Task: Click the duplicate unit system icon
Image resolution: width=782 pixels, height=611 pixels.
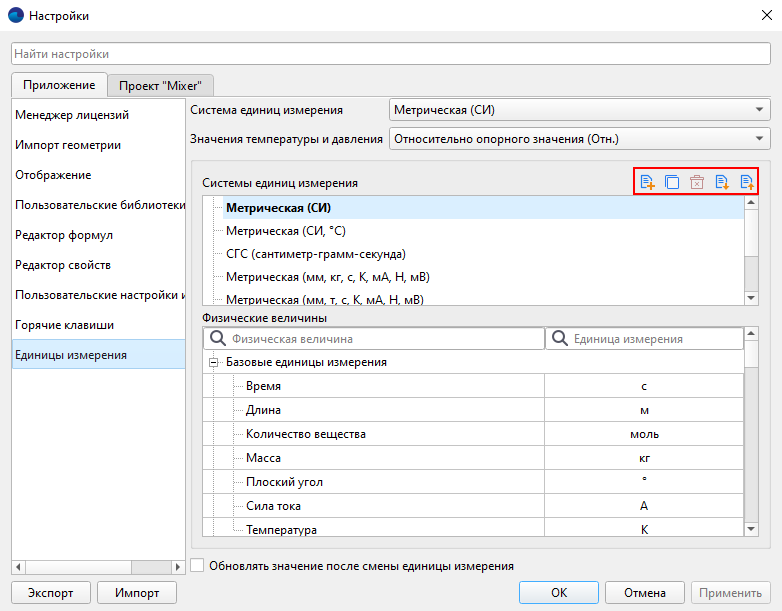Action: click(x=672, y=182)
